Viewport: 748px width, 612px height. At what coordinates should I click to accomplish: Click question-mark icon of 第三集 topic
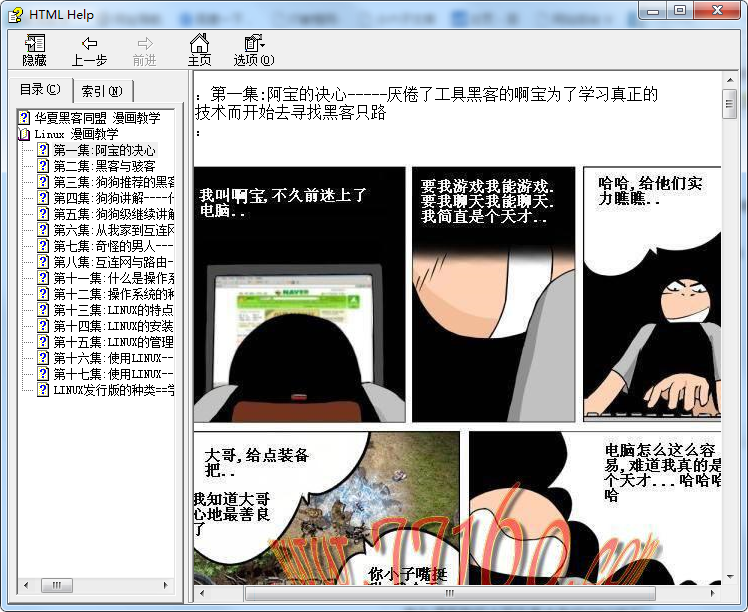[43, 182]
